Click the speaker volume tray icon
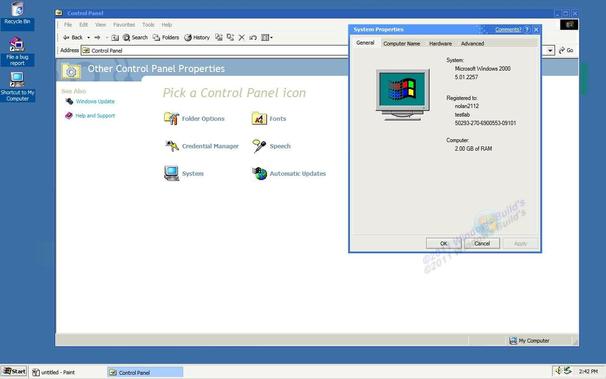This screenshot has height=379, width=606. [558, 371]
